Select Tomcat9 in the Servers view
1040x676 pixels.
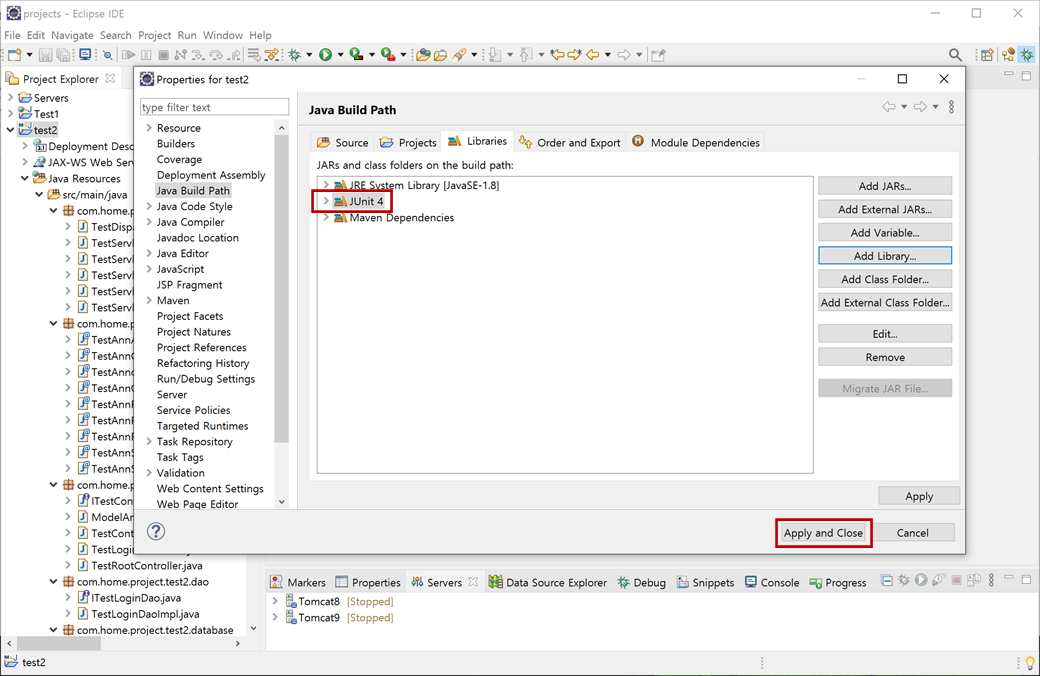[x=318, y=618]
